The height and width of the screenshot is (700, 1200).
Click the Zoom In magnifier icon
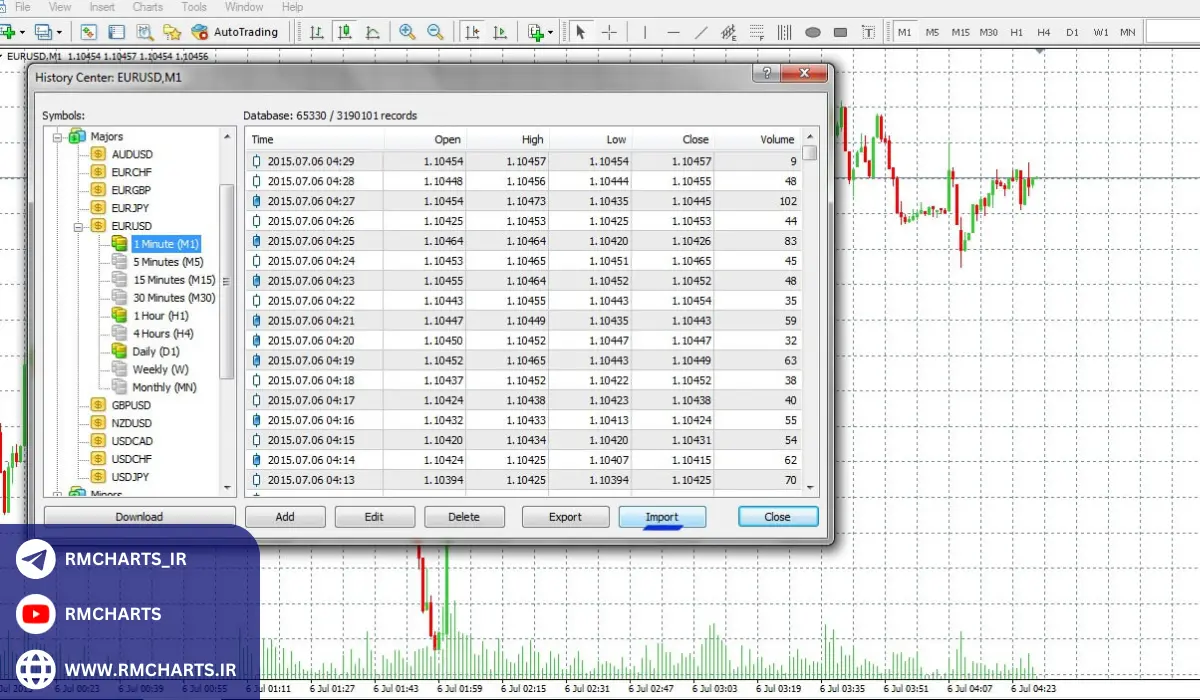407,32
